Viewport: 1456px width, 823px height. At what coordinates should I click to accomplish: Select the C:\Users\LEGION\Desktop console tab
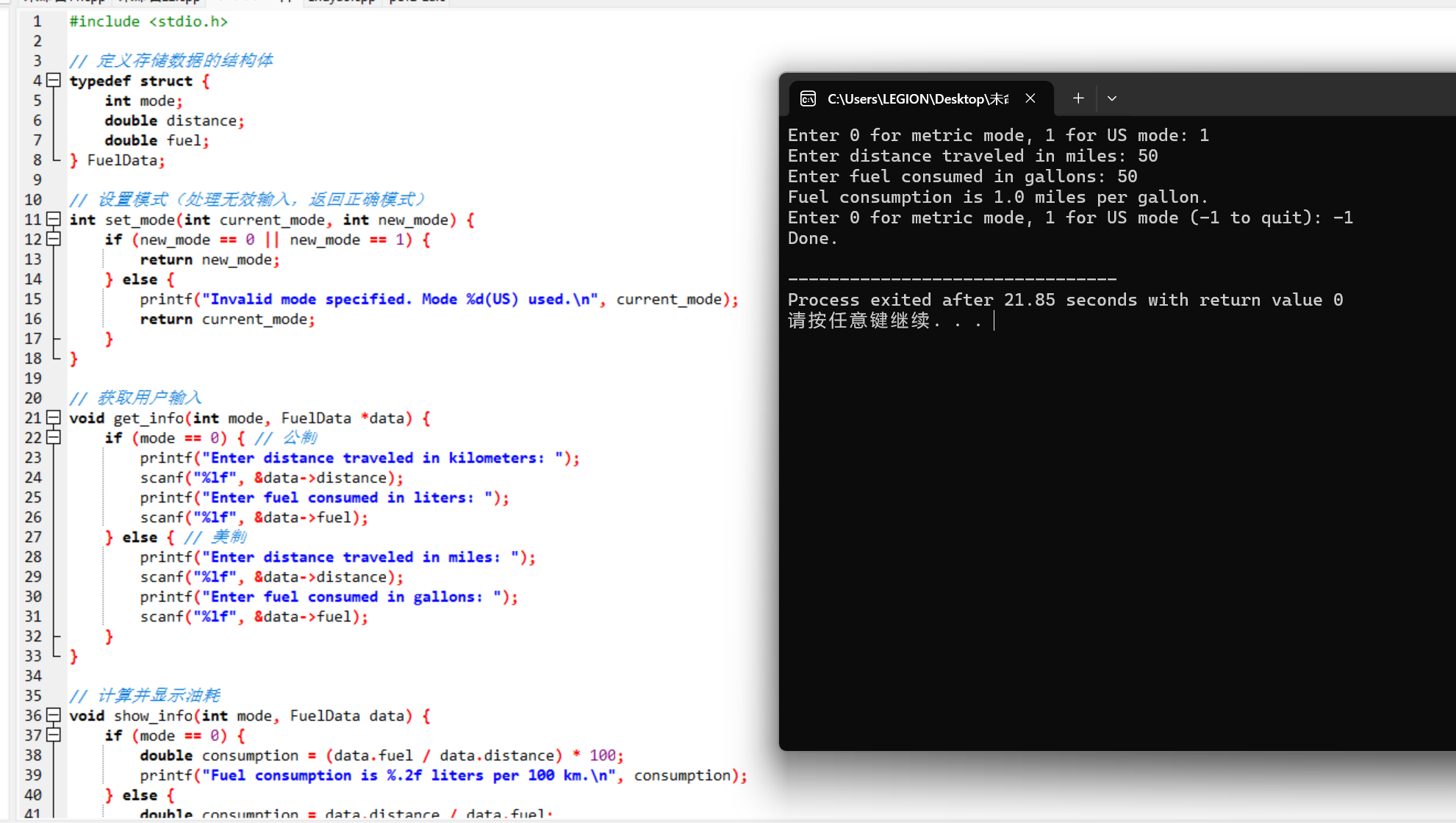pos(917,98)
